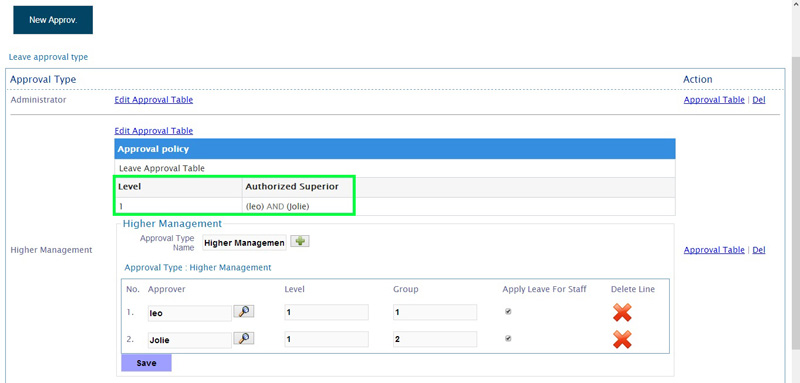Click the green plus add icon
800x383 pixels.
[300, 242]
